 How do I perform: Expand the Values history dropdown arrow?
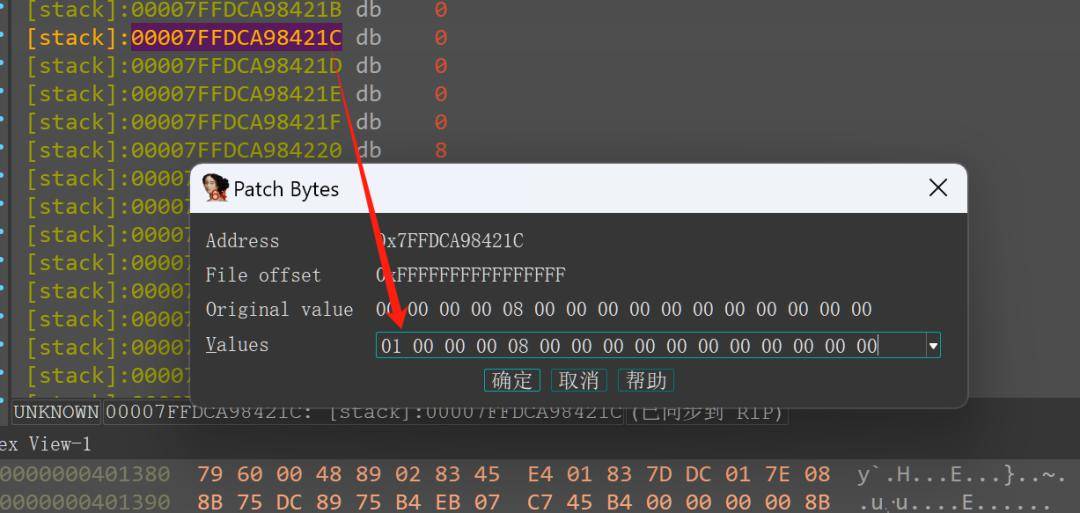tap(933, 346)
